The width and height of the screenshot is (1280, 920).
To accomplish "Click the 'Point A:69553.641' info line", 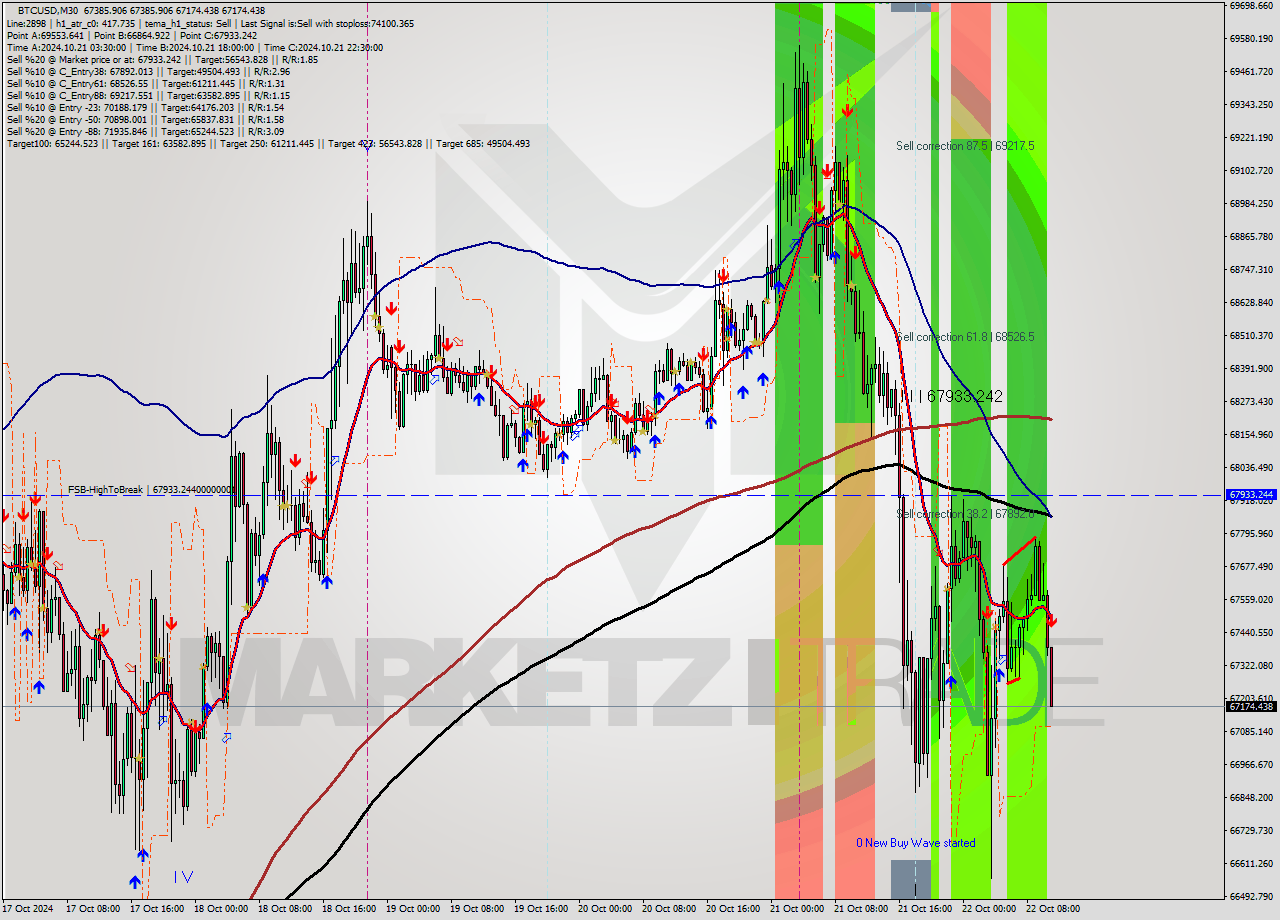I will pos(131,35).
